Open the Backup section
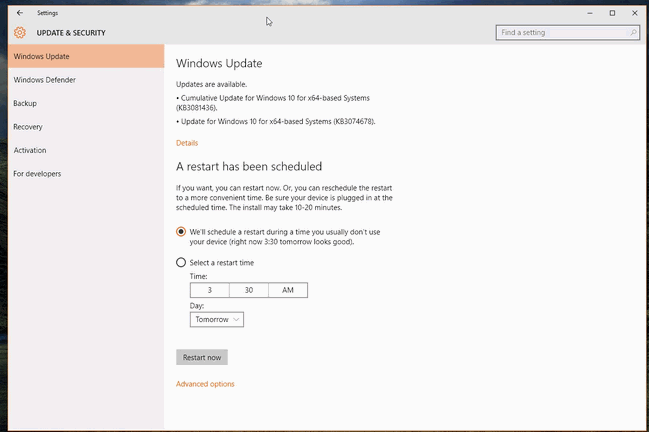This screenshot has height=432, width=649. 86,103
